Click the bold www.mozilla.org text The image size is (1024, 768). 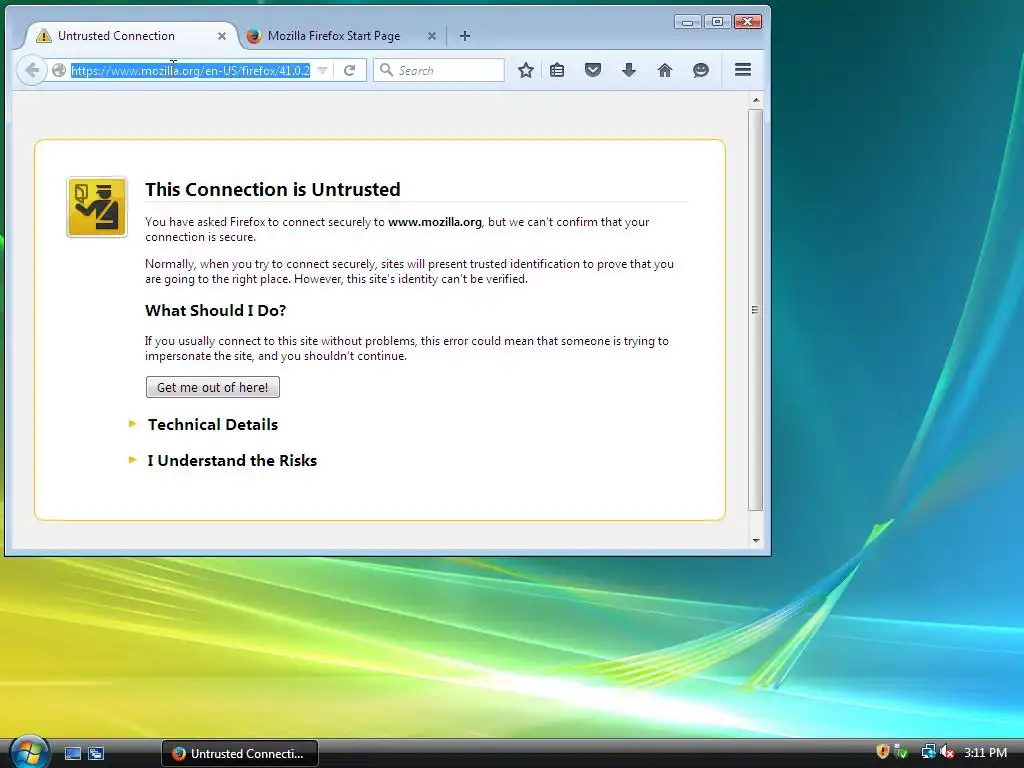(x=435, y=222)
